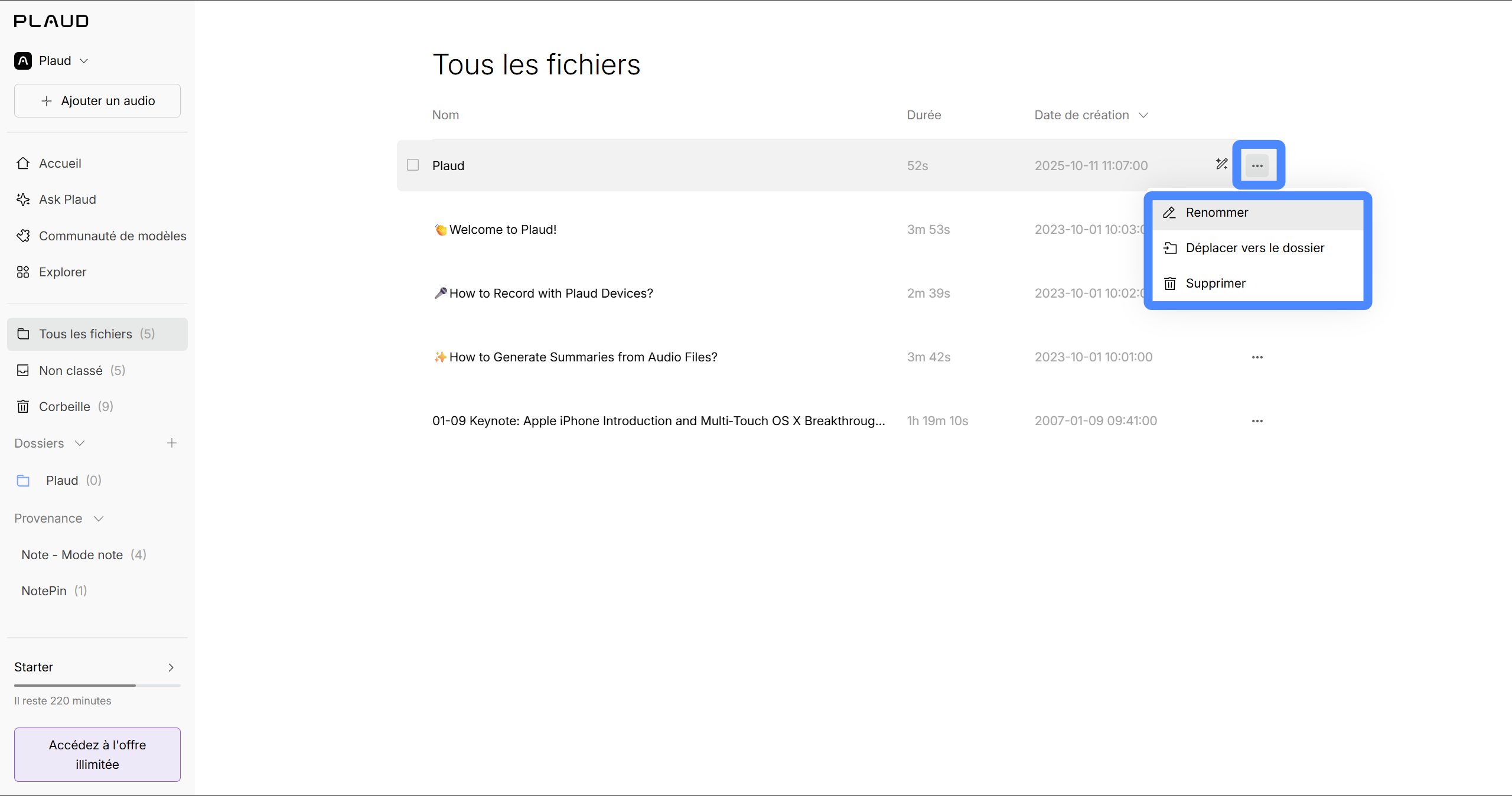Click the three-dots menu on Plaud row
Viewport: 1512px width, 796px height.
pos(1257,166)
